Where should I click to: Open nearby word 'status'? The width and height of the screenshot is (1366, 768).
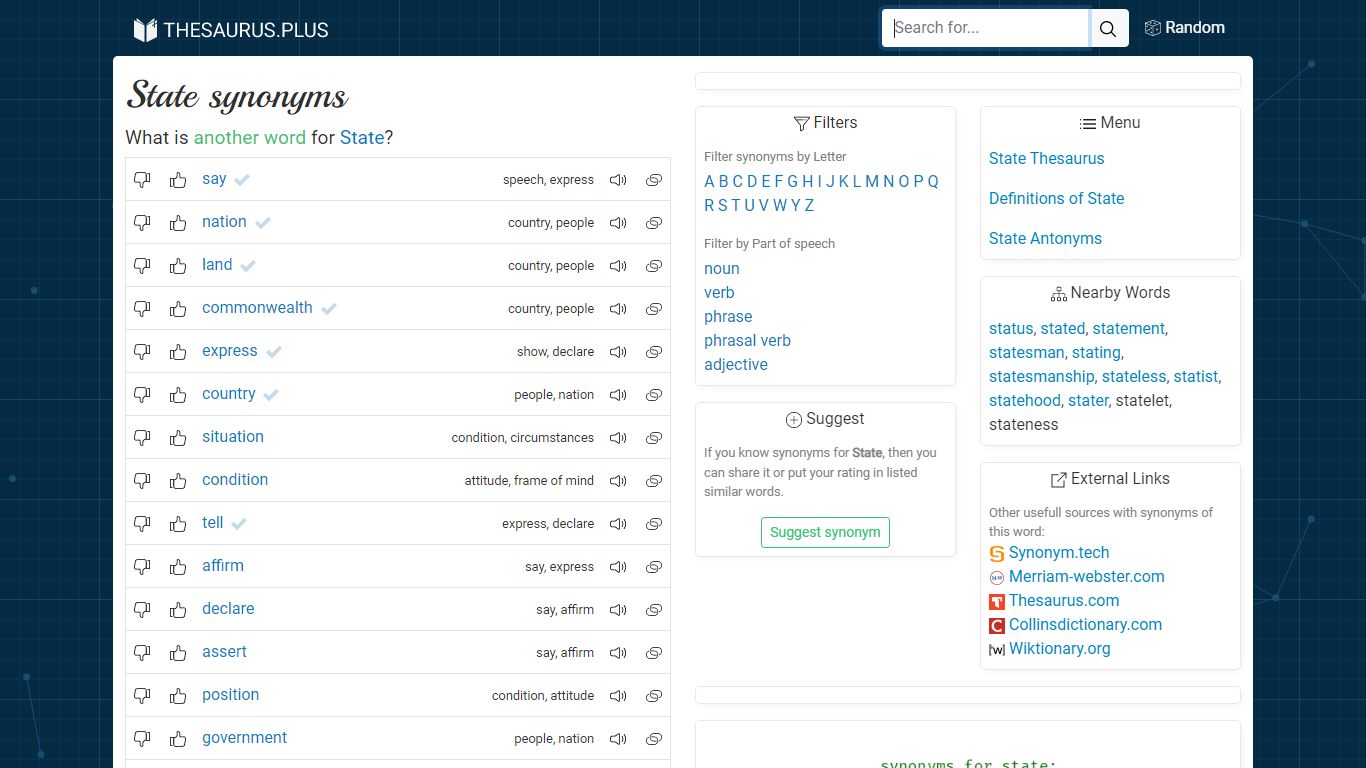pos(1010,329)
